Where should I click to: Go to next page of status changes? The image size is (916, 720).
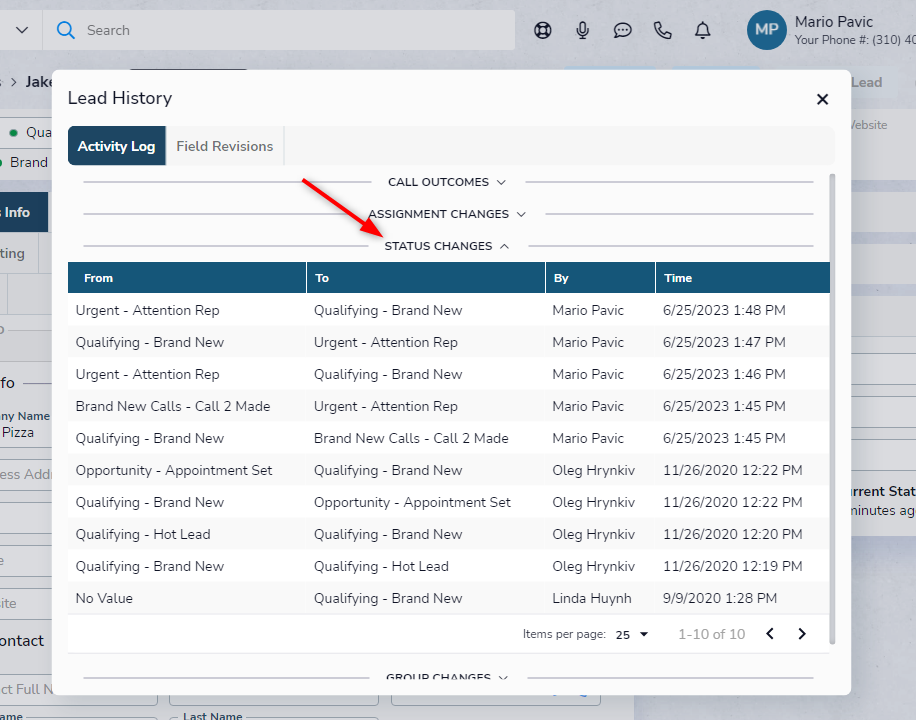(802, 634)
